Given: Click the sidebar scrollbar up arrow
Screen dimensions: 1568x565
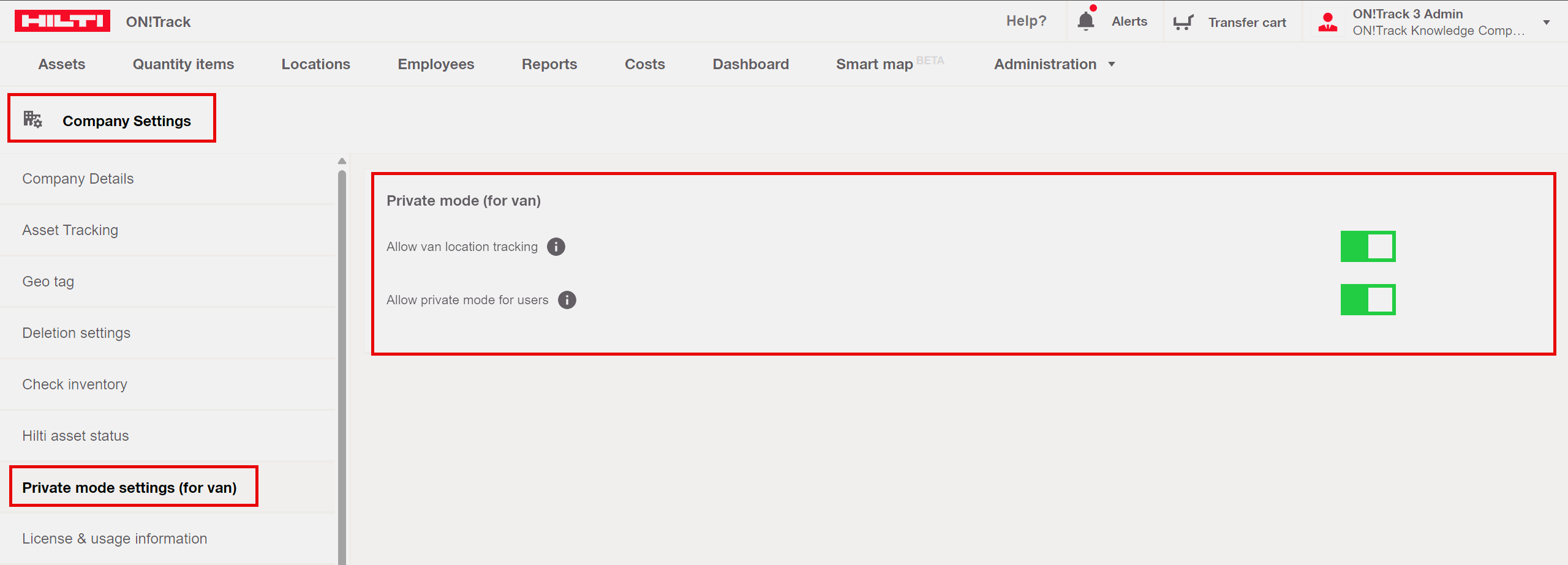Looking at the screenshot, I should pos(342,162).
